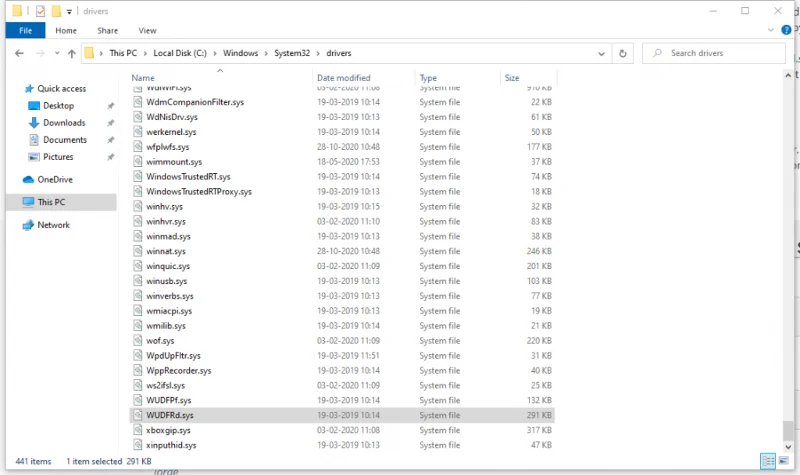
Task: Click the wof.sys file icon
Action: [x=137, y=341]
